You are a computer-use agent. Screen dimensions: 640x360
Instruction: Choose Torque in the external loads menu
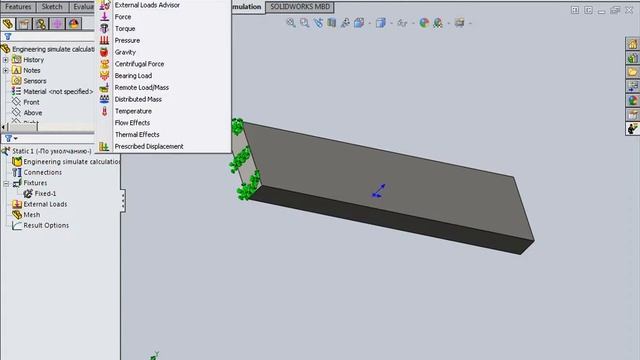[x=125, y=29]
